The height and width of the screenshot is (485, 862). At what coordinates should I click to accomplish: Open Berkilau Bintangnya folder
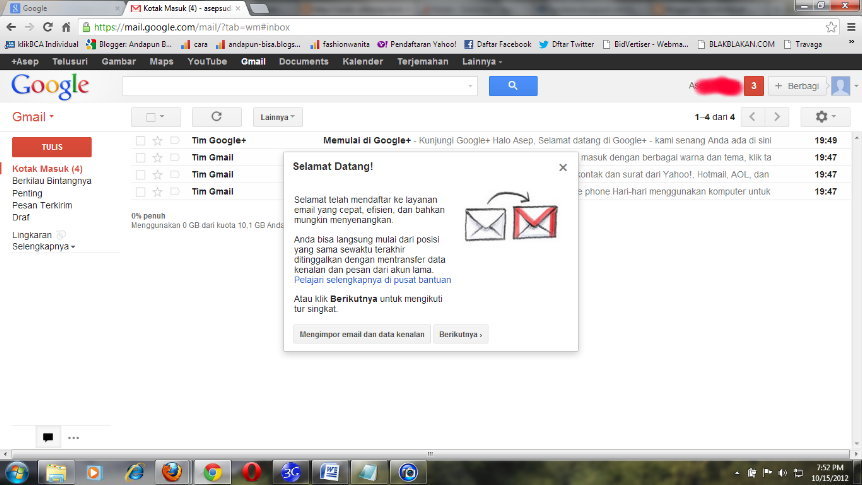tap(52, 181)
